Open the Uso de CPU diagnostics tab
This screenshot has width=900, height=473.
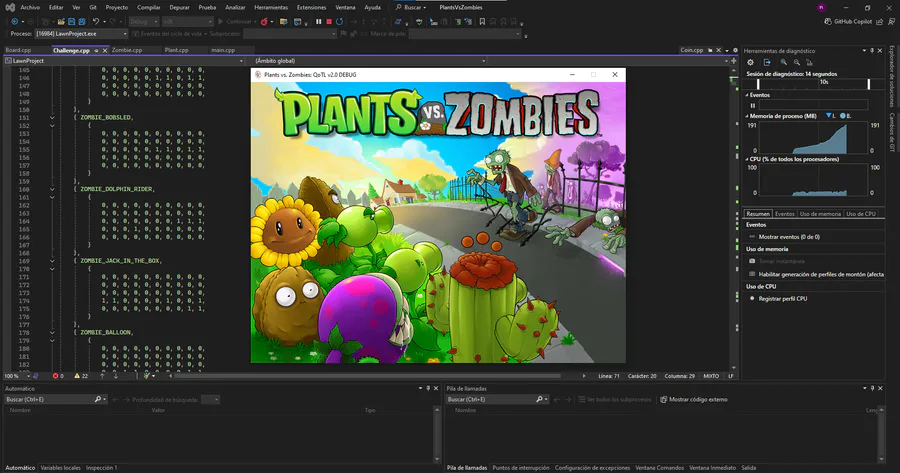(x=860, y=214)
